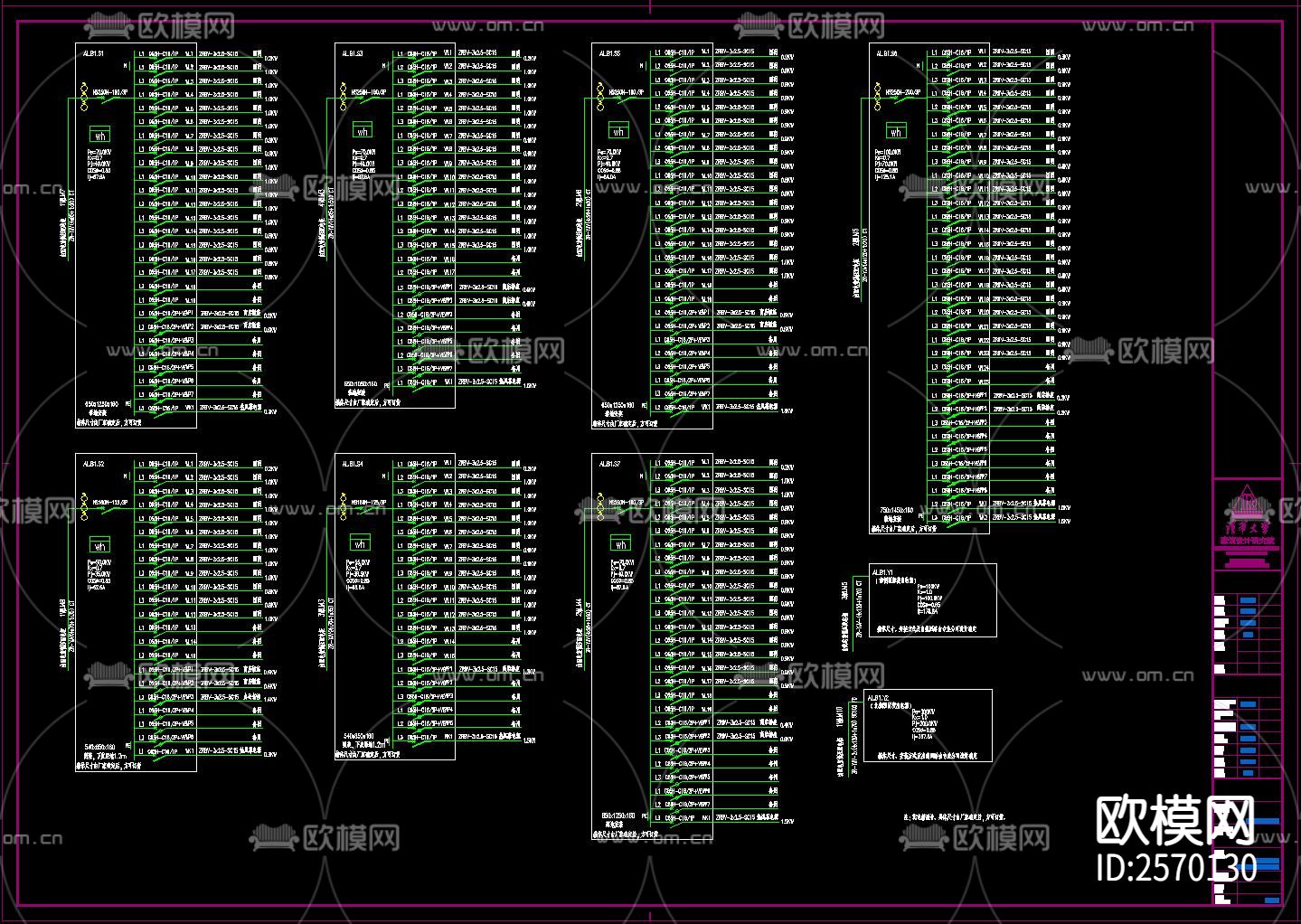This screenshot has width=1301, height=924.
Task: Click the ALB1.S7 panel title label
Action: coord(610,464)
